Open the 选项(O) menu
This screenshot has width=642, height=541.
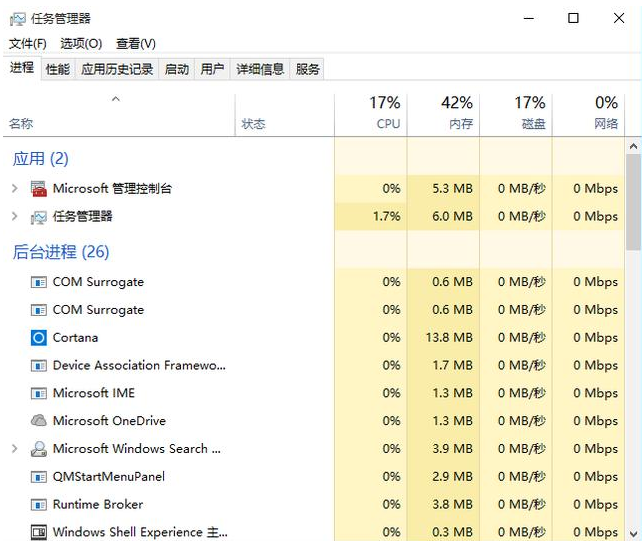pos(81,43)
